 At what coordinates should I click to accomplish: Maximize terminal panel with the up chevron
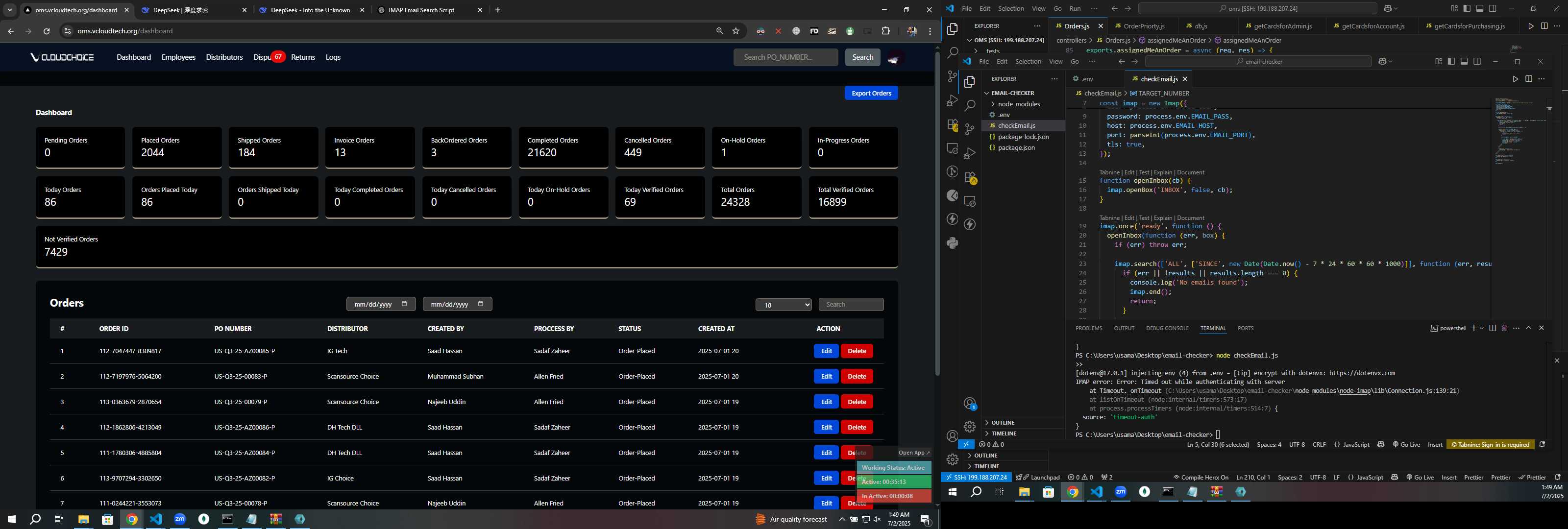click(1528, 328)
